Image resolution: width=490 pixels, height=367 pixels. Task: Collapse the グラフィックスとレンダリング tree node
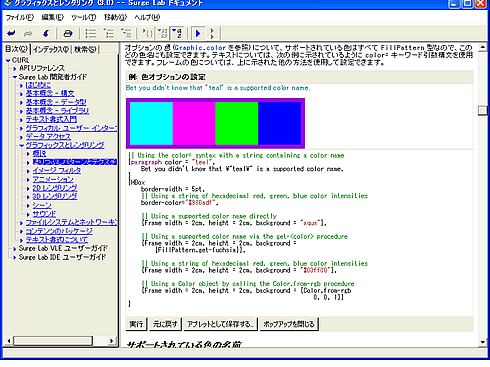[21, 145]
